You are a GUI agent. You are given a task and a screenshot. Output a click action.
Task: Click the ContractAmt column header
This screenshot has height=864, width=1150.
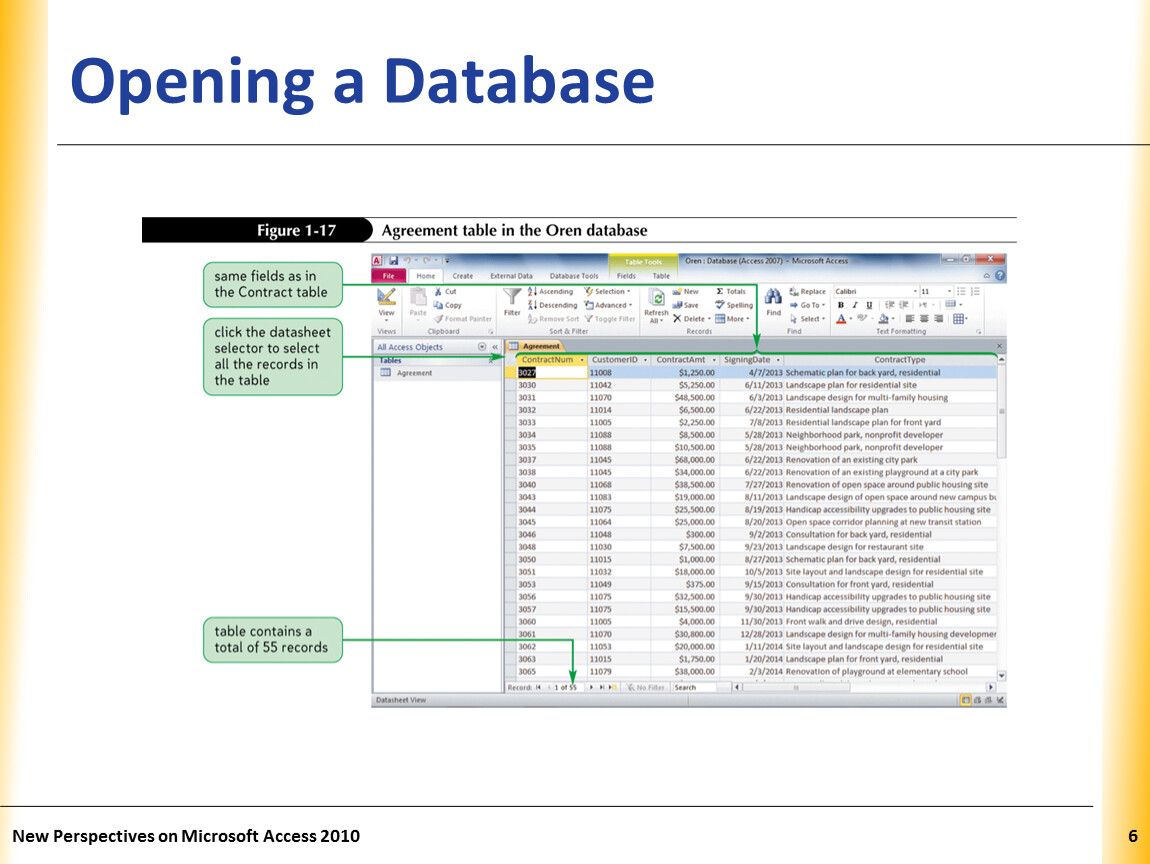click(685, 360)
